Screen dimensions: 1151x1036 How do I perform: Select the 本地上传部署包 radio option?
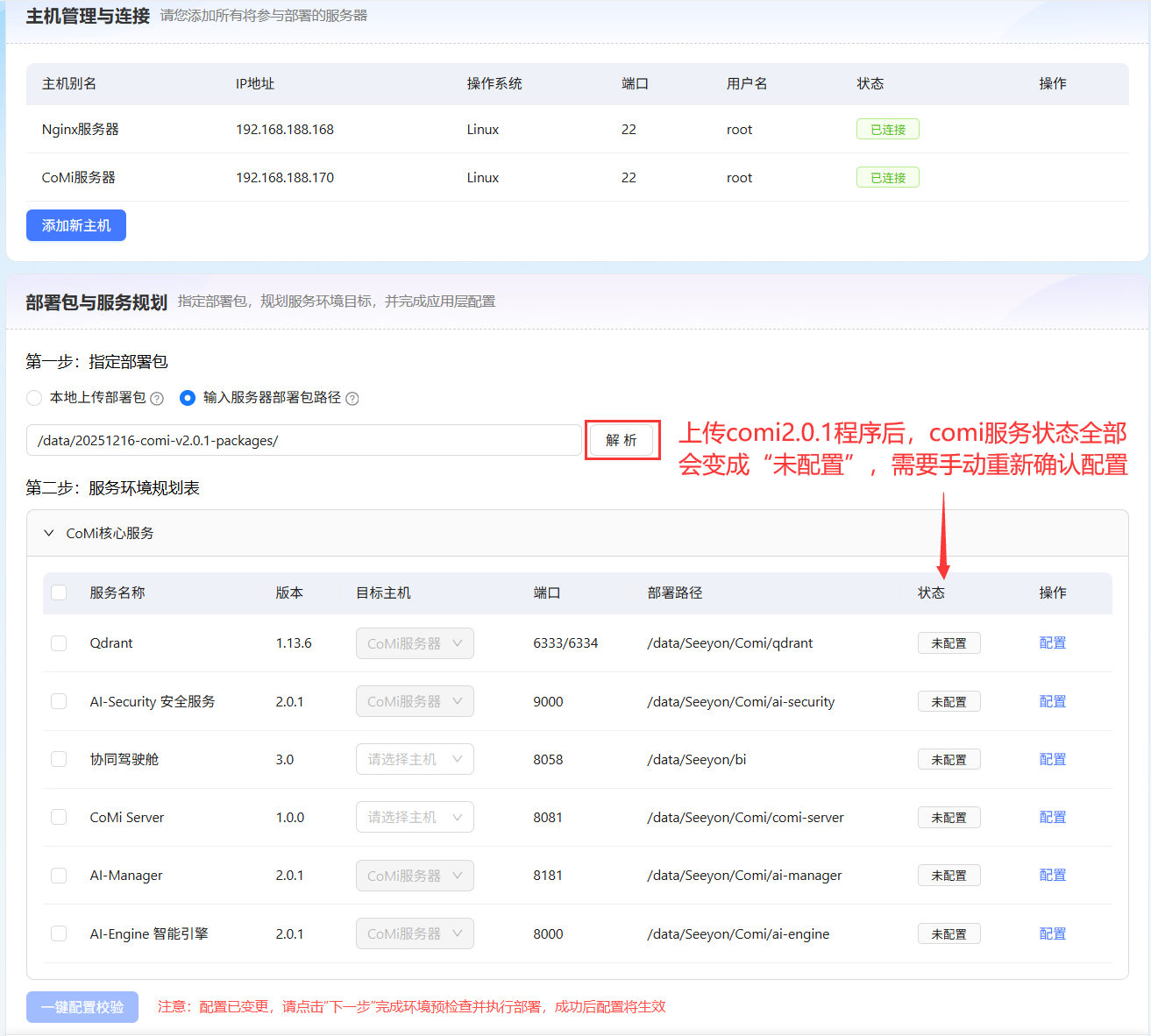tap(34, 398)
